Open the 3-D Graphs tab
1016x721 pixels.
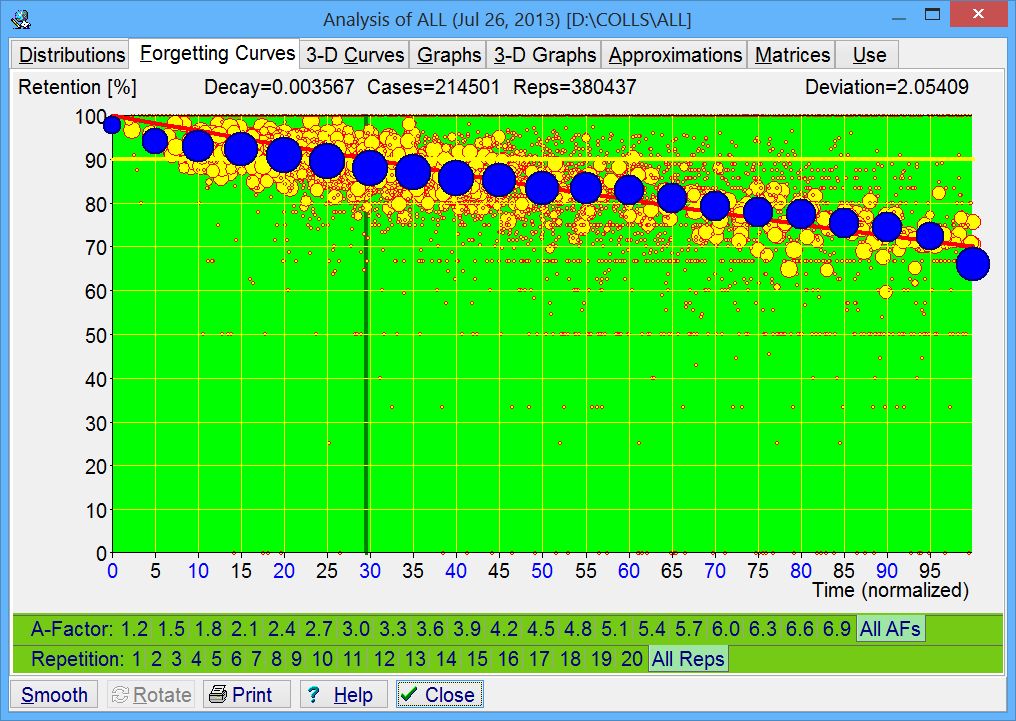pyautogui.click(x=545, y=55)
